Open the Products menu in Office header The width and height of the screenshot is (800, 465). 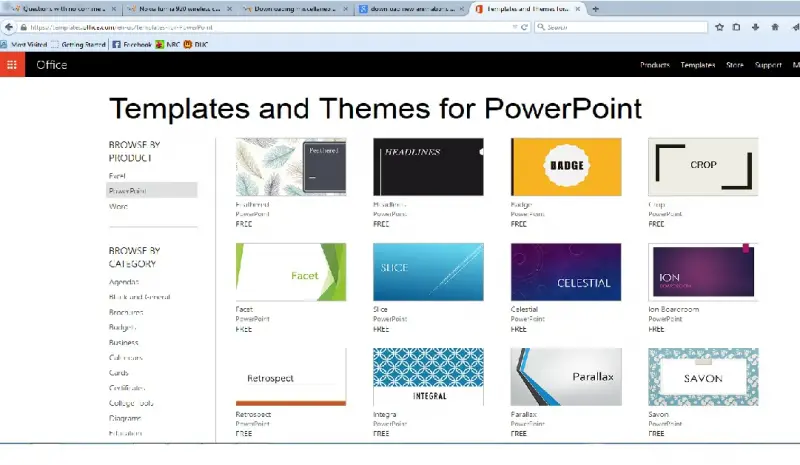coord(655,65)
